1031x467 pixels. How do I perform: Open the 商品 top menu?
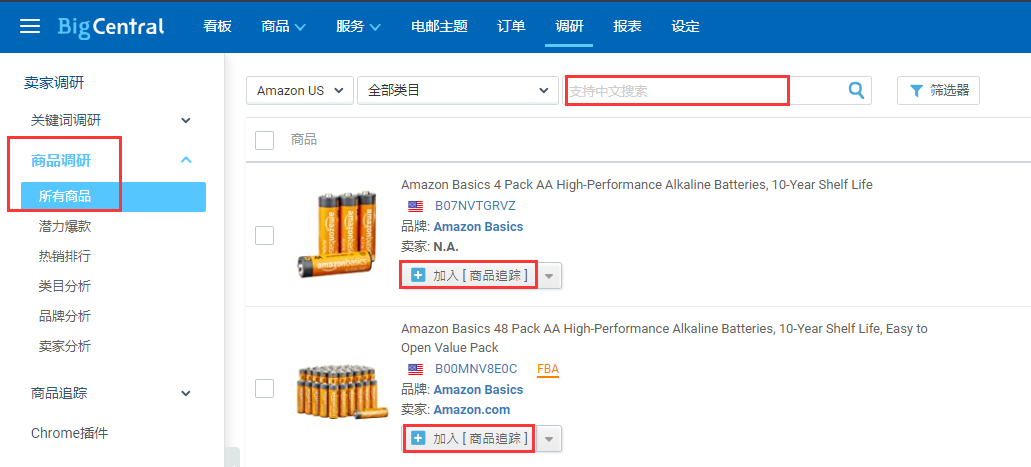click(x=283, y=26)
